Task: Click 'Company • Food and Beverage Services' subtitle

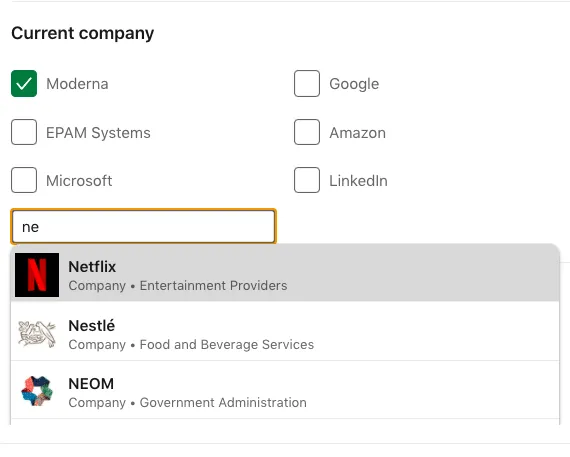Action: (x=191, y=344)
